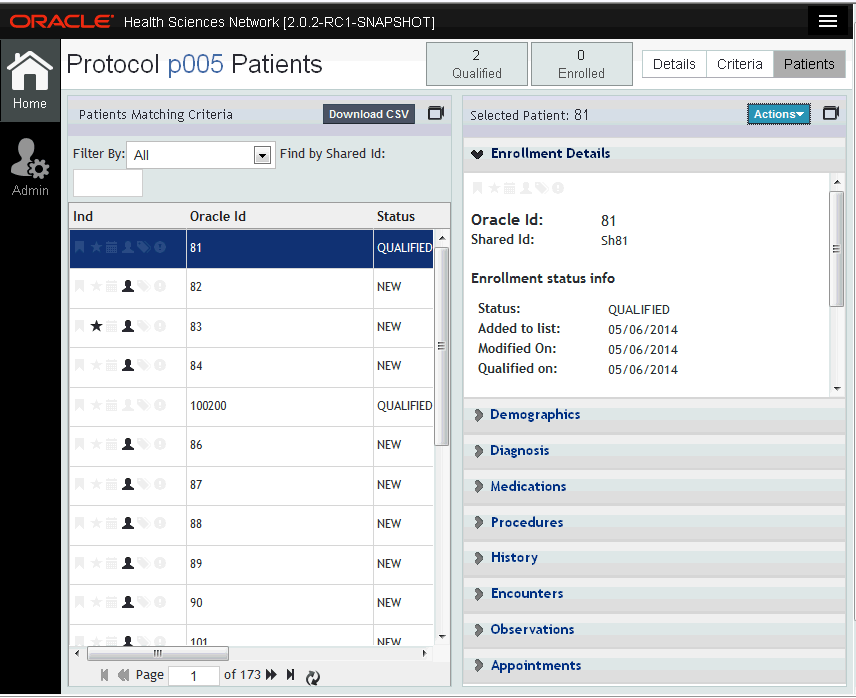Click the patient list horizontal scrollbar thumb
The image size is (856, 698).
[x=158, y=653]
